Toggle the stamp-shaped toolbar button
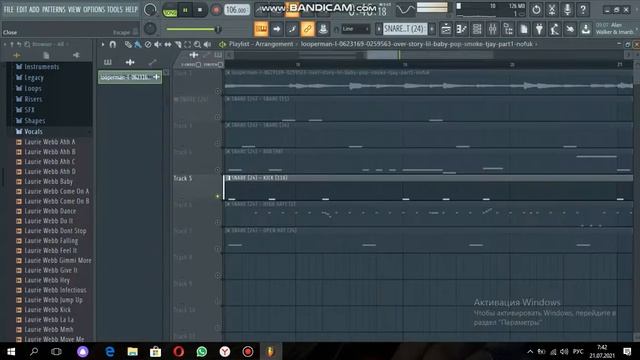Image resolution: width=640 pixels, height=360 pixels. 323,29
